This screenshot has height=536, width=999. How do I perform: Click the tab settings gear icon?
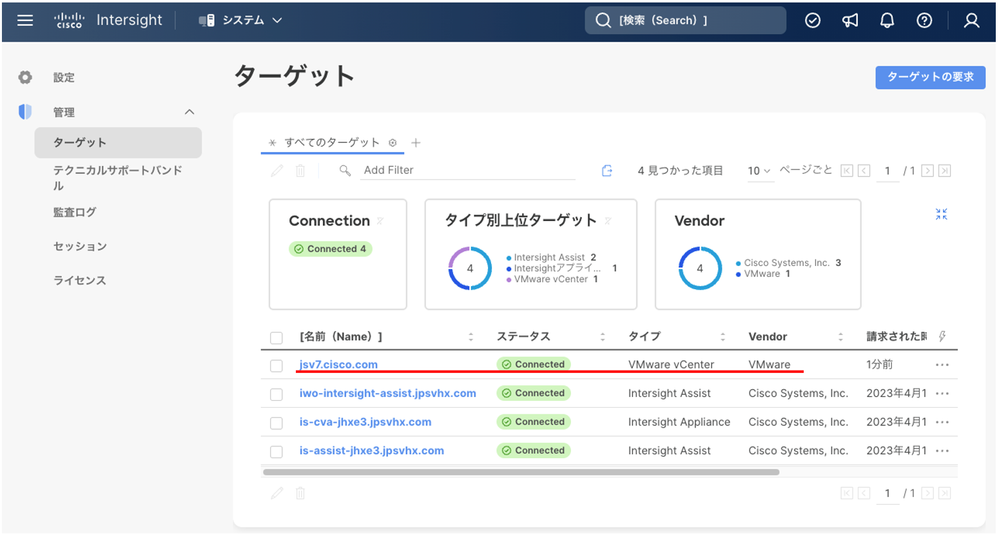tap(392, 143)
